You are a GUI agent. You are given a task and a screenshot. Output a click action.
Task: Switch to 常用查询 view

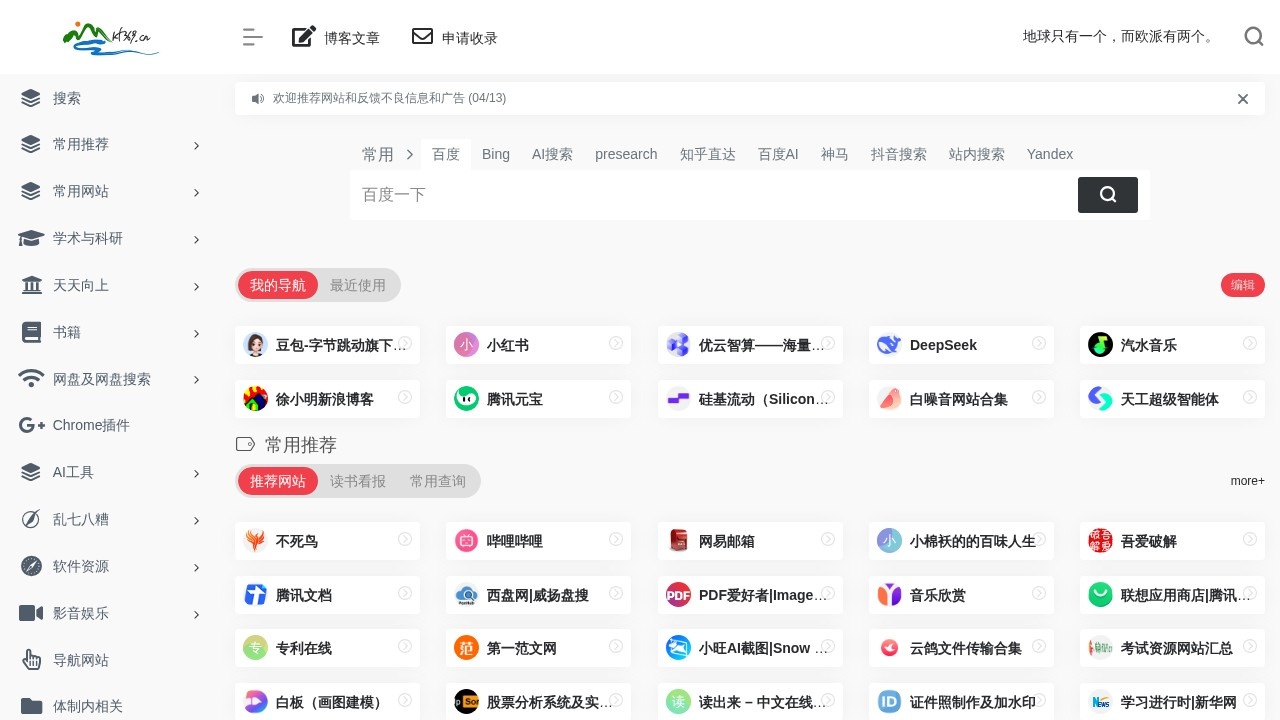tap(437, 481)
